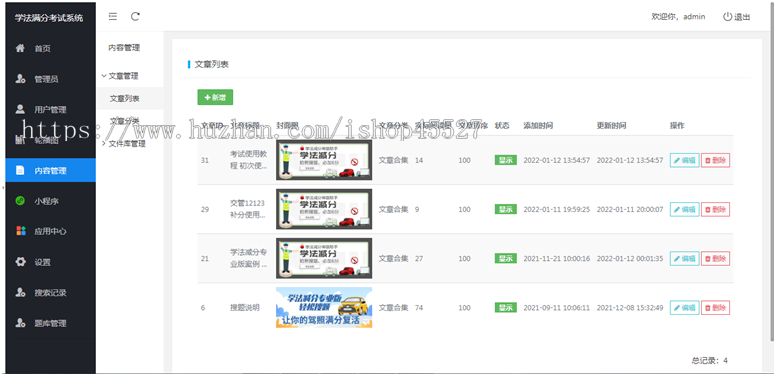776x376 pixels.
Task: Toggle 显示 status for article 31
Action: pos(505,160)
